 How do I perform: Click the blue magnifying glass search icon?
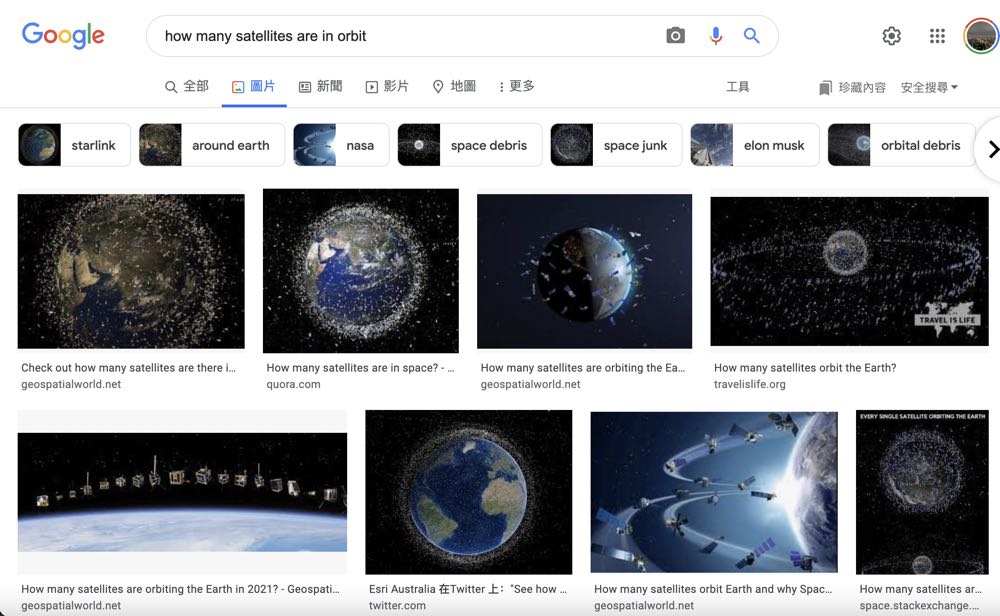[x=752, y=36]
